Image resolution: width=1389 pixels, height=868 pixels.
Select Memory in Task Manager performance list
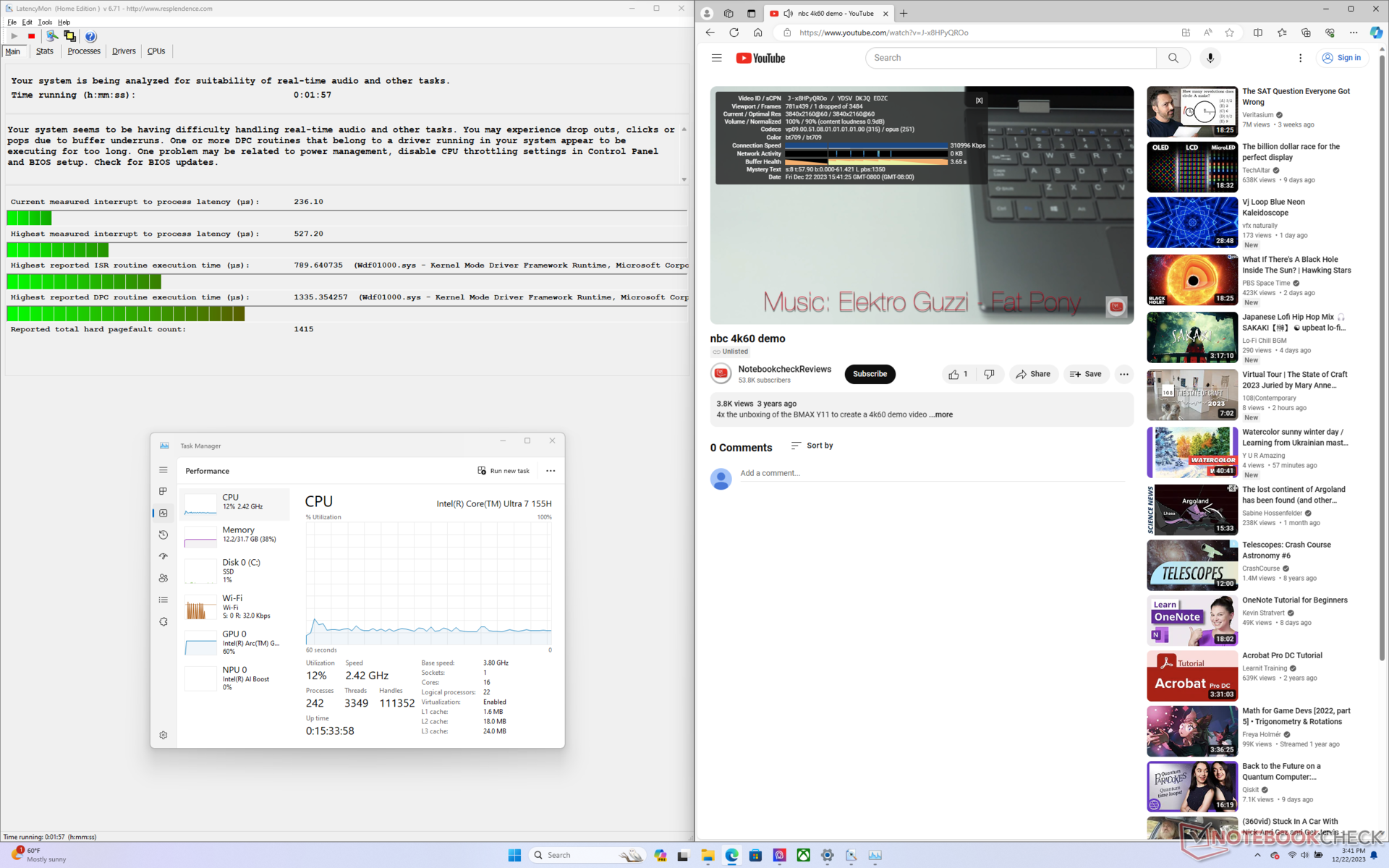point(234,536)
